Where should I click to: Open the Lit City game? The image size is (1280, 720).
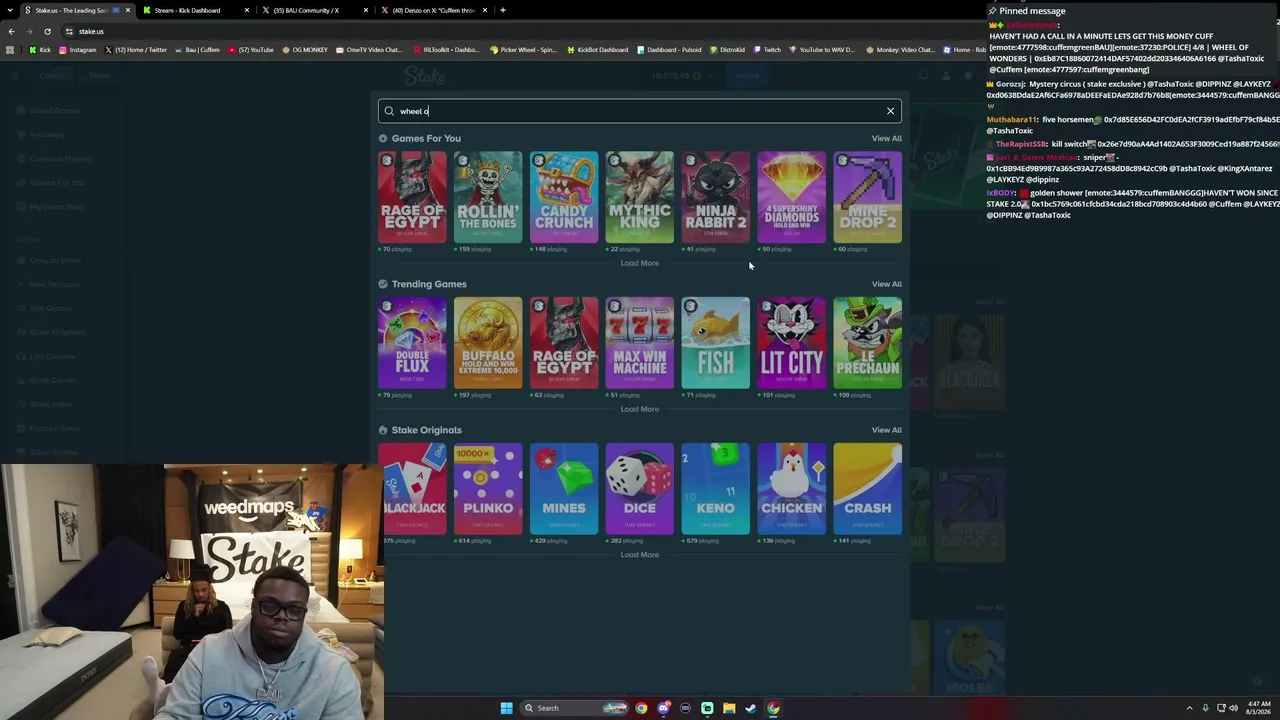point(792,343)
